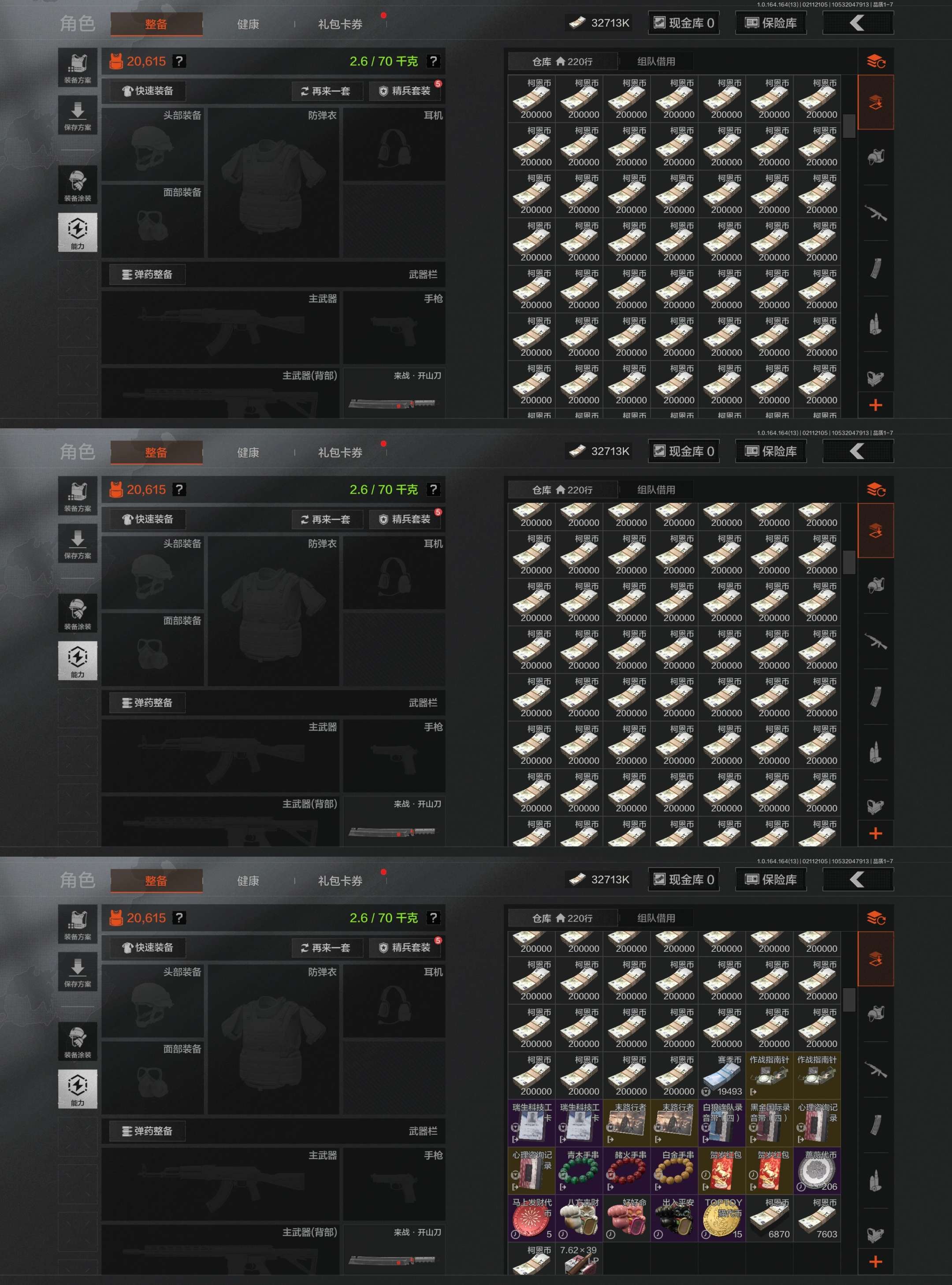Screen dimensions: 952x1285
Task: Click orange plus add-category icon in bottommost screen
Action: click(875, 1262)
